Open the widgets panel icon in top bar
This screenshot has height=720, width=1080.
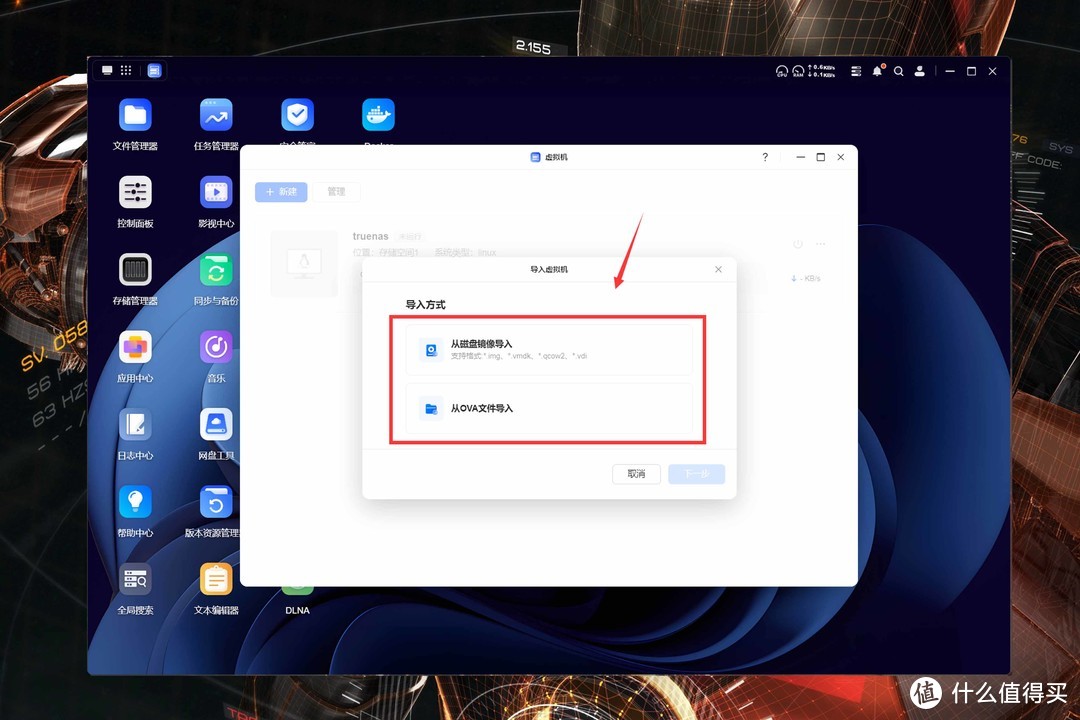point(855,71)
